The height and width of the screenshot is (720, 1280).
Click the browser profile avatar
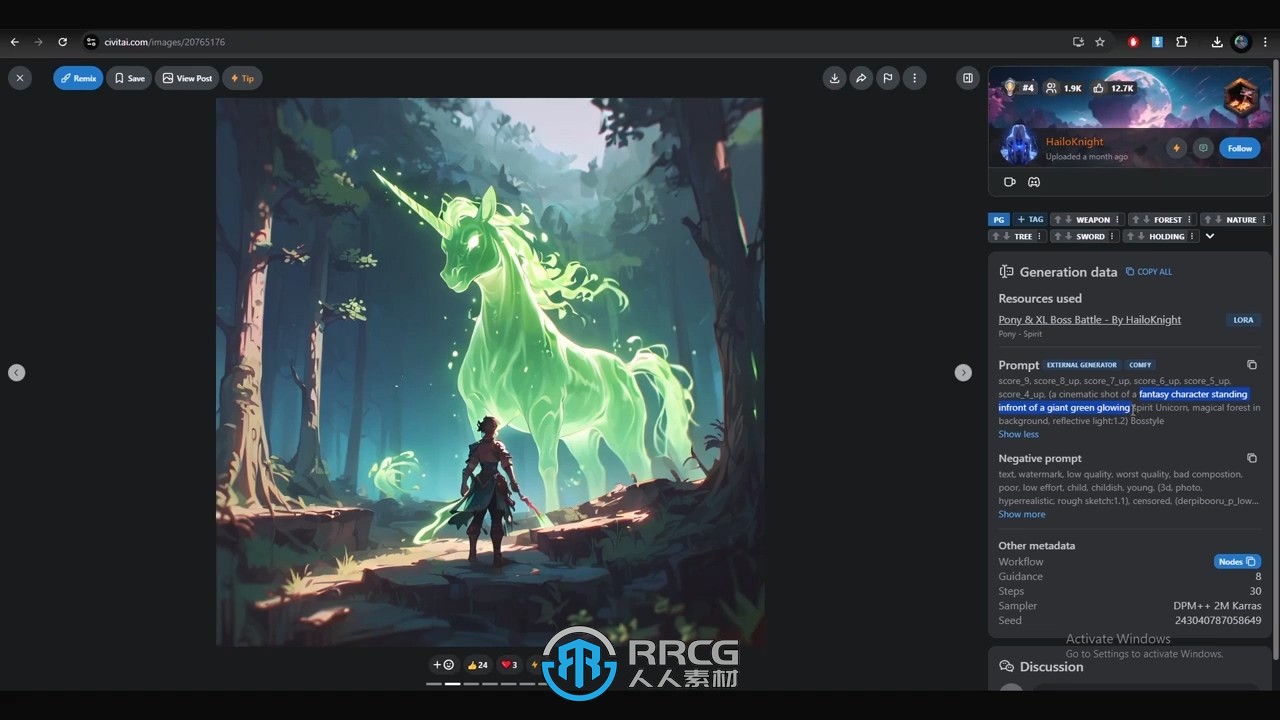tap(1241, 42)
